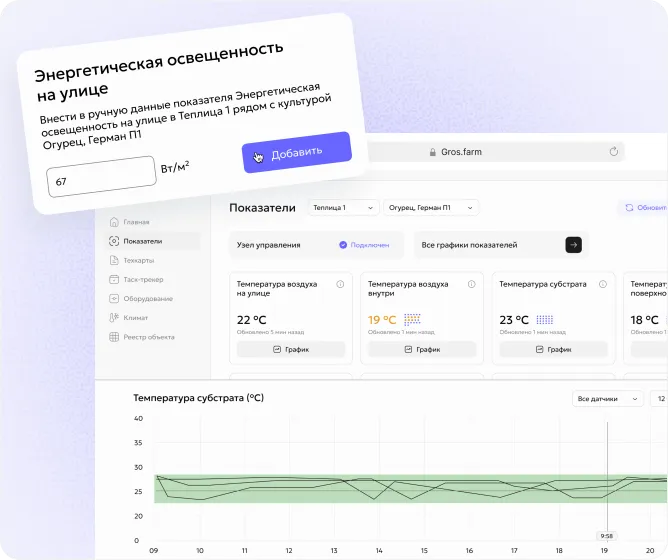Click the Оборудование sidebar icon
This screenshot has height=560, width=668.
click(x=114, y=299)
